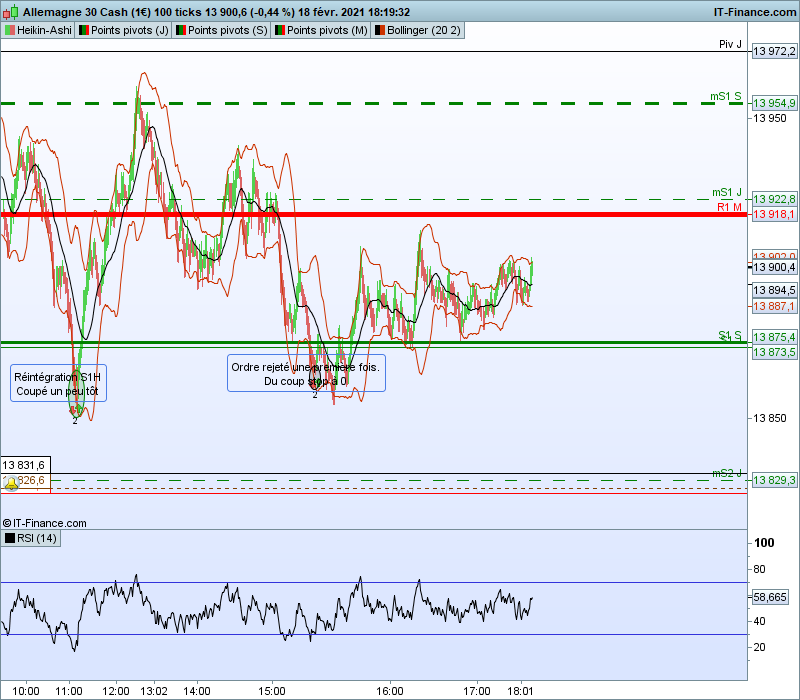Click the RSI value tag 58,665
Image resolution: width=800 pixels, height=700 pixels.
pos(770,597)
